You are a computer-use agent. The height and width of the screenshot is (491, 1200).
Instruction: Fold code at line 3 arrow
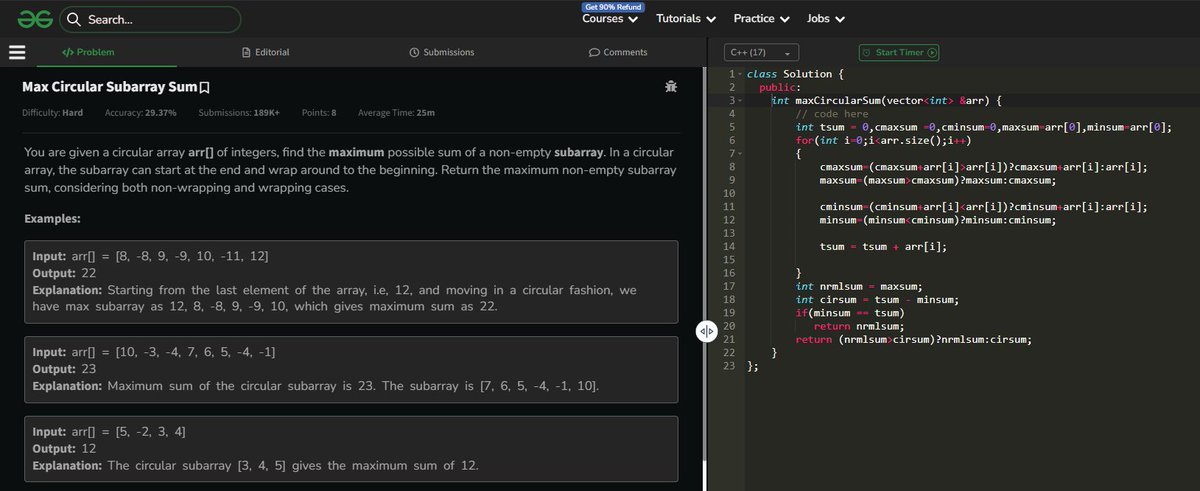pyautogui.click(x=739, y=101)
